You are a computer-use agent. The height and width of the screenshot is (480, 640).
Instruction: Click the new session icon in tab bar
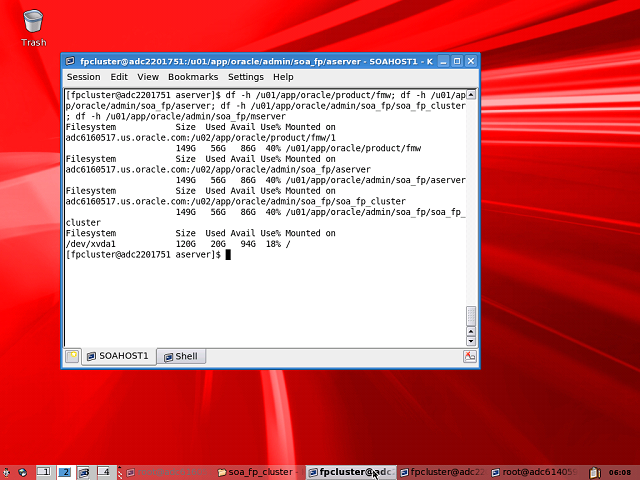72,356
